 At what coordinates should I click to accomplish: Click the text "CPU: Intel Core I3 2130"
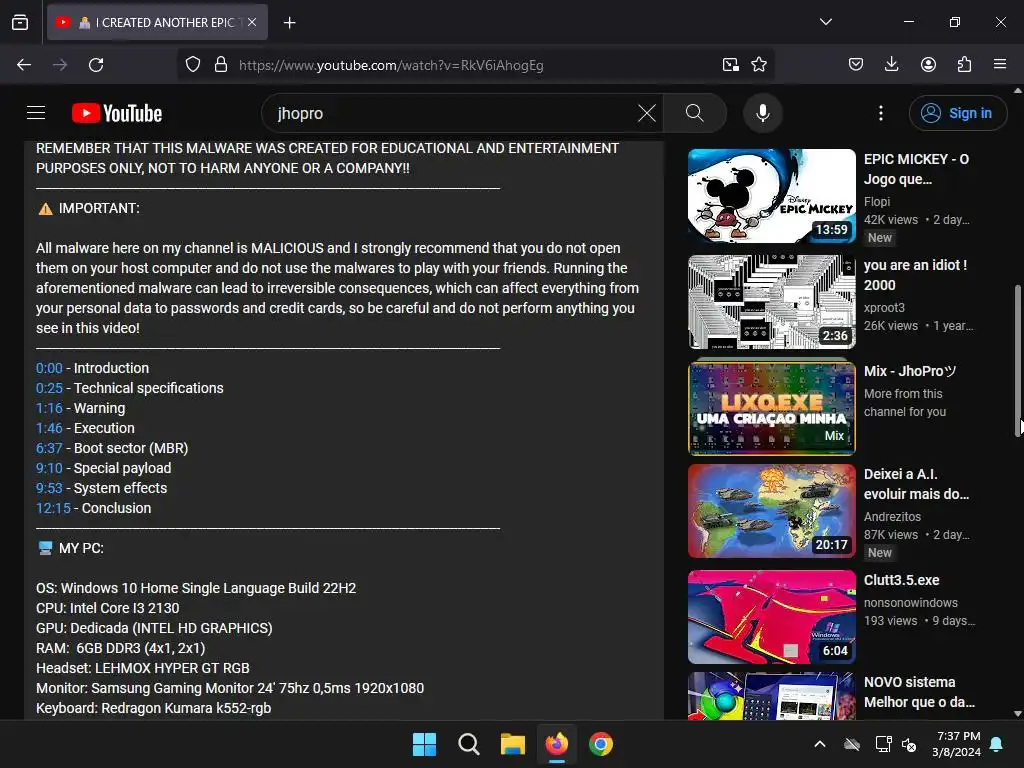pyautogui.click(x=108, y=608)
